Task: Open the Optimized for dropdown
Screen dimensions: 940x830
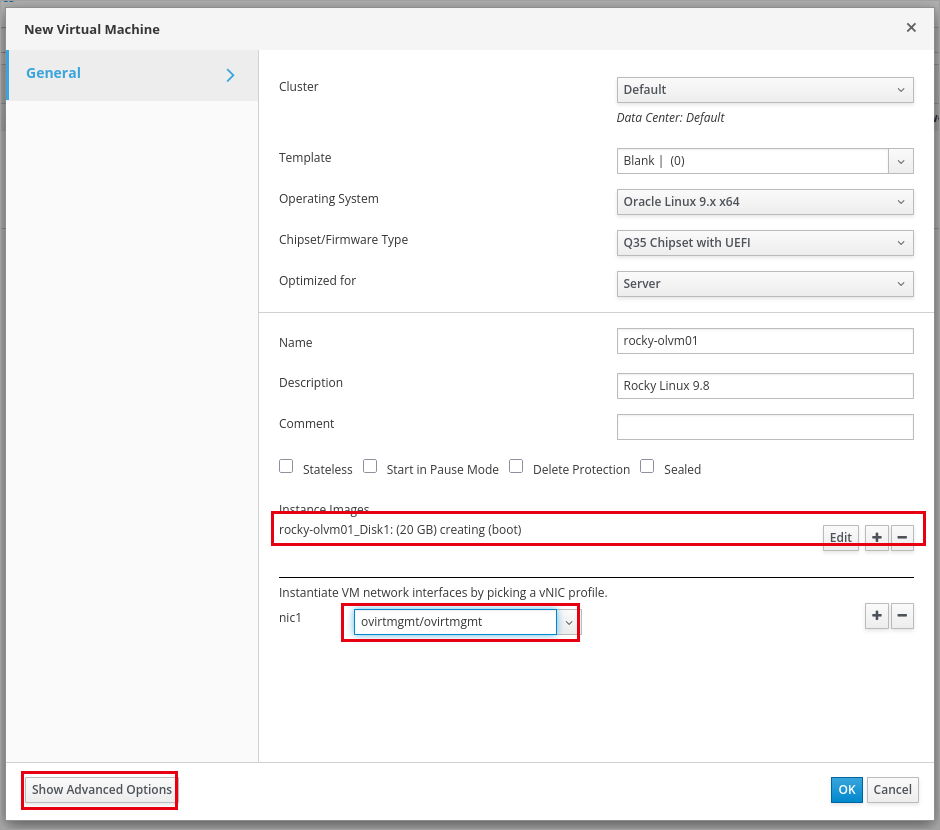Action: (x=765, y=284)
